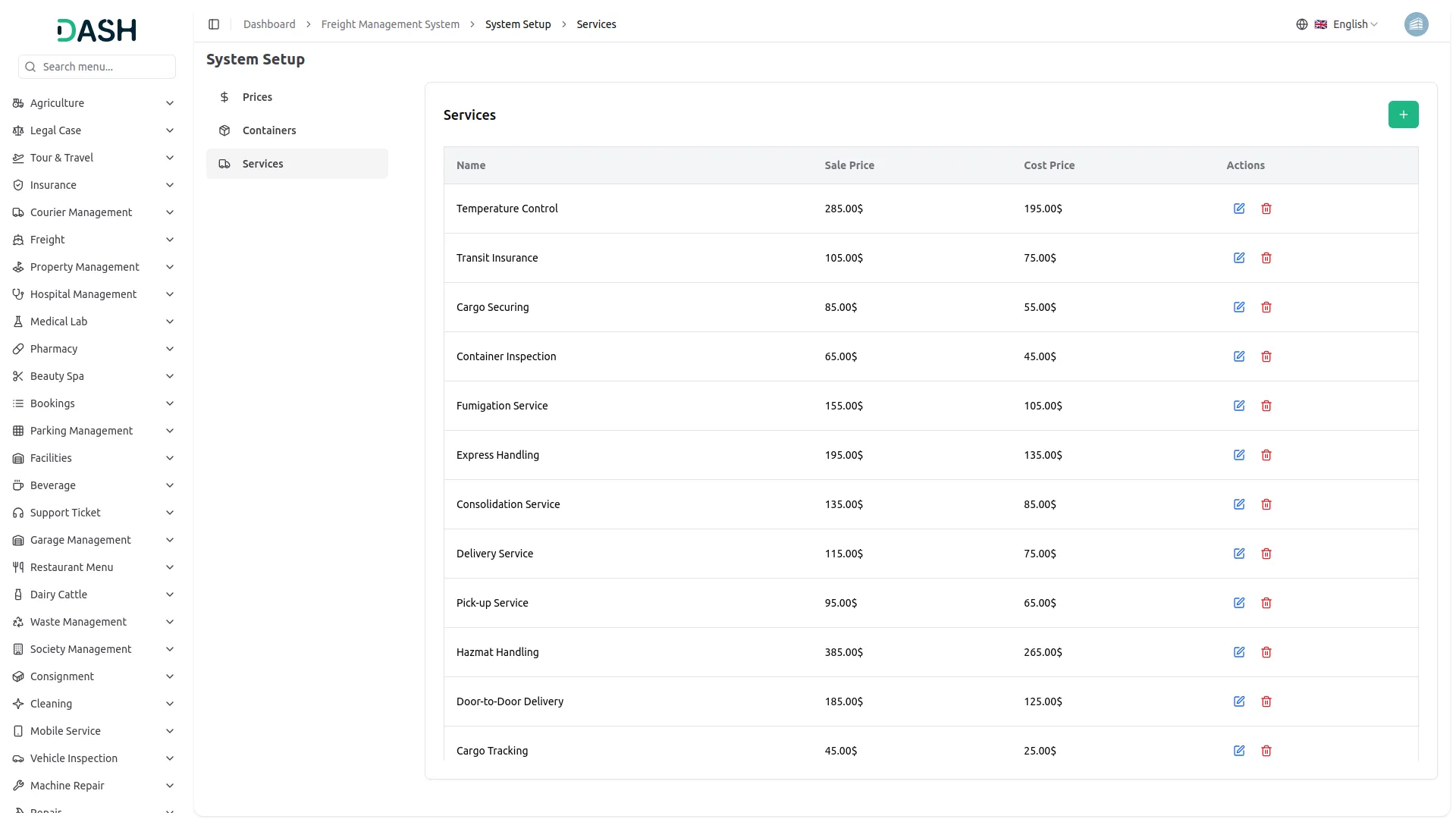Click the Restaurant Menu fork icon
The width and height of the screenshot is (1456, 819).
pyautogui.click(x=18, y=567)
